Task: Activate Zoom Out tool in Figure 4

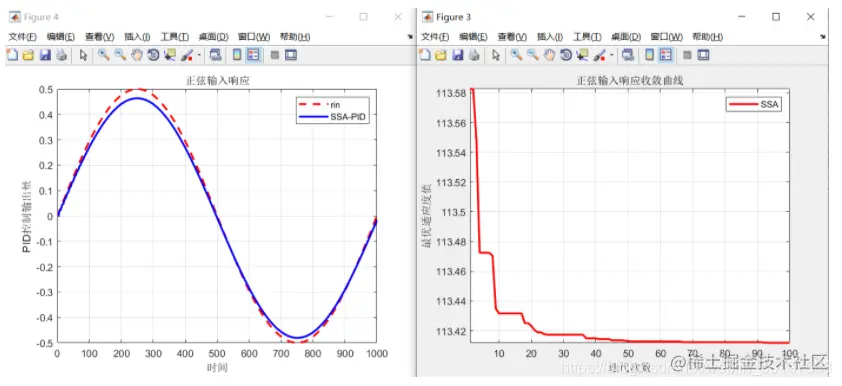Action: (x=120, y=55)
